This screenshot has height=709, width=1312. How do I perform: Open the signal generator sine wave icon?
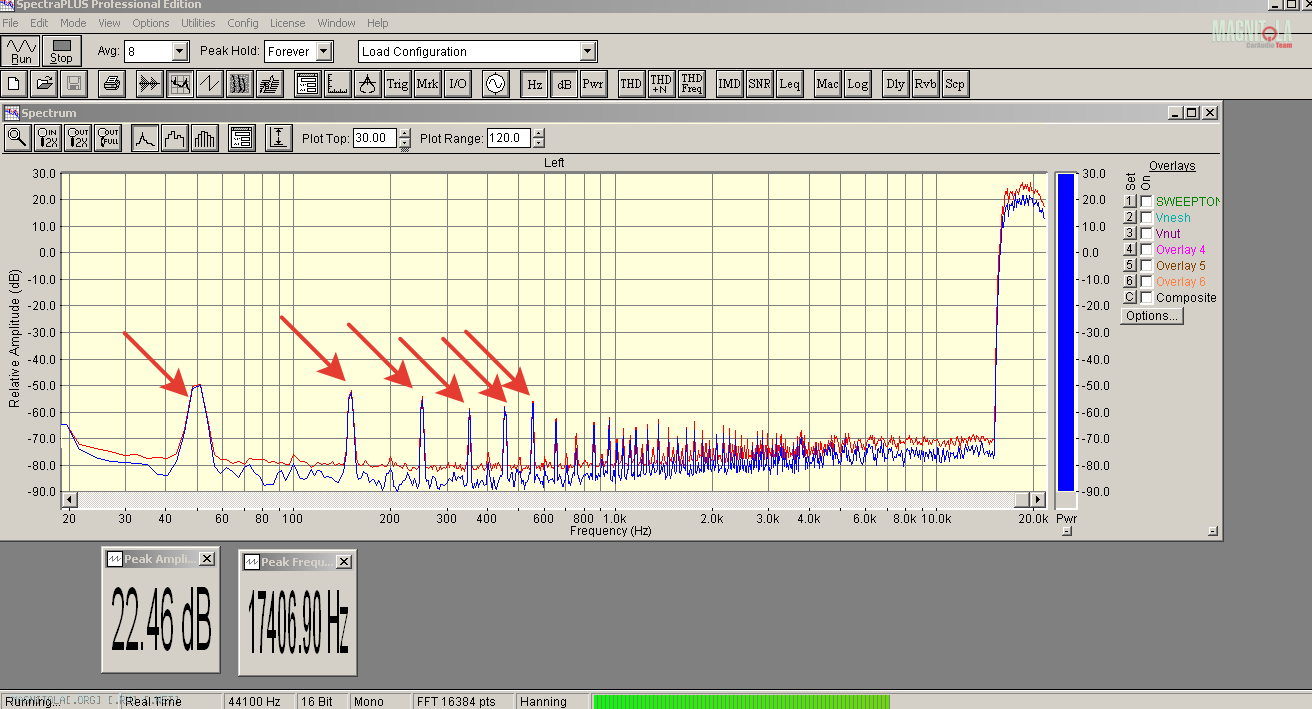pos(495,84)
